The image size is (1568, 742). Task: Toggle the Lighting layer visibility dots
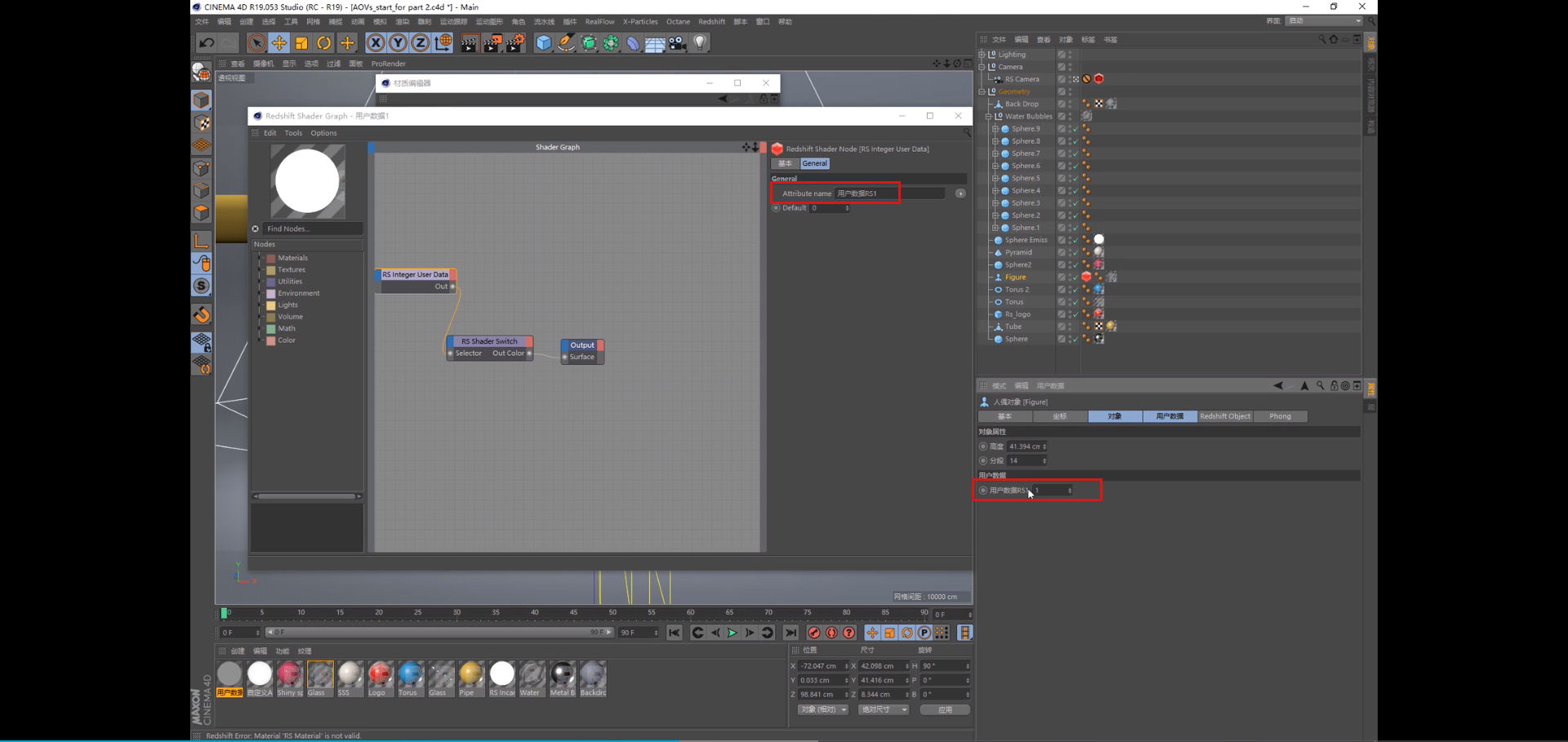click(x=1070, y=55)
